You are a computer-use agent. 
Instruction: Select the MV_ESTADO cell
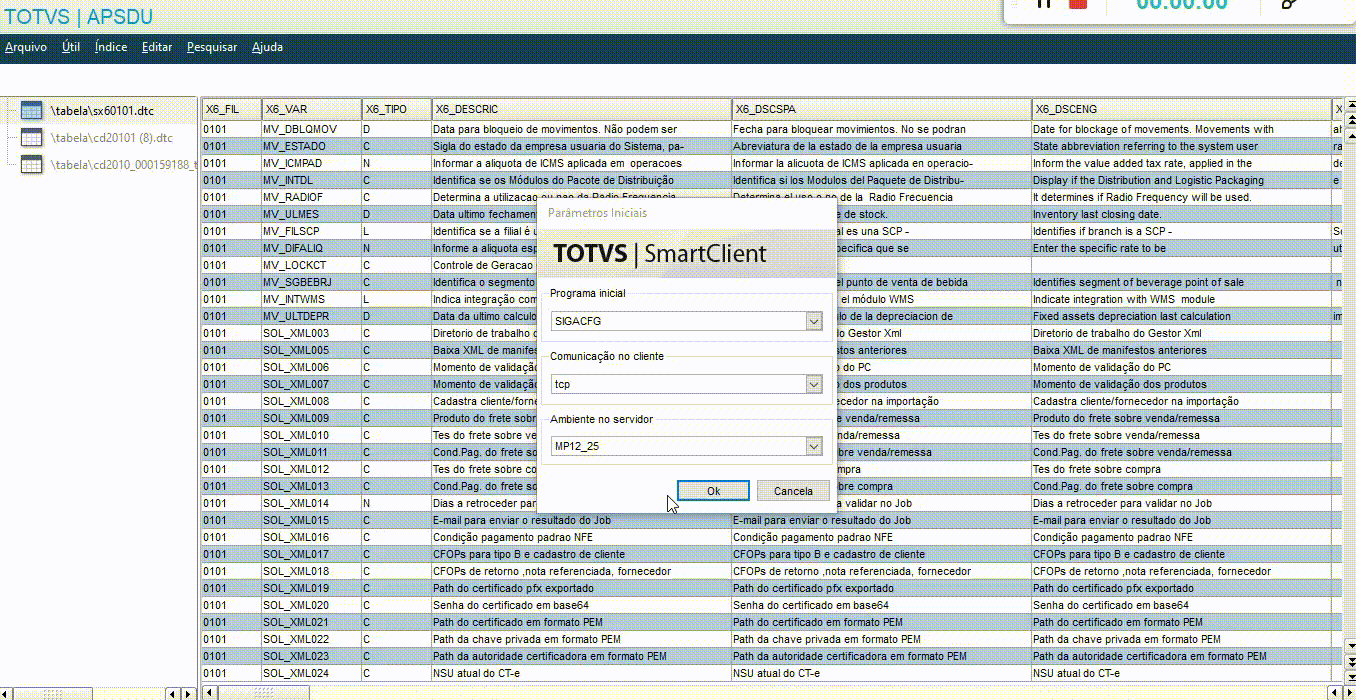pos(311,146)
